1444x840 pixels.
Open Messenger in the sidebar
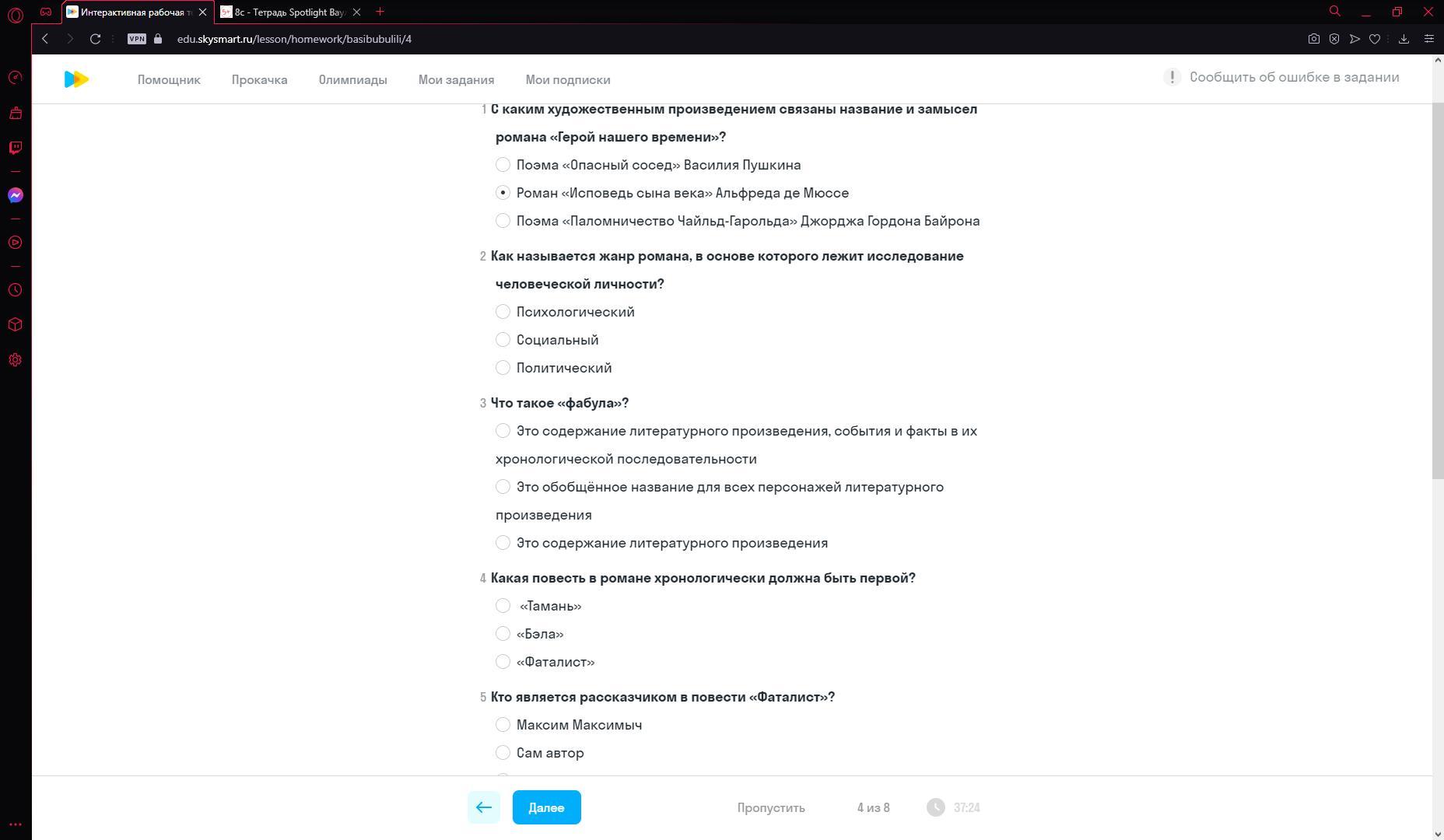coord(16,195)
